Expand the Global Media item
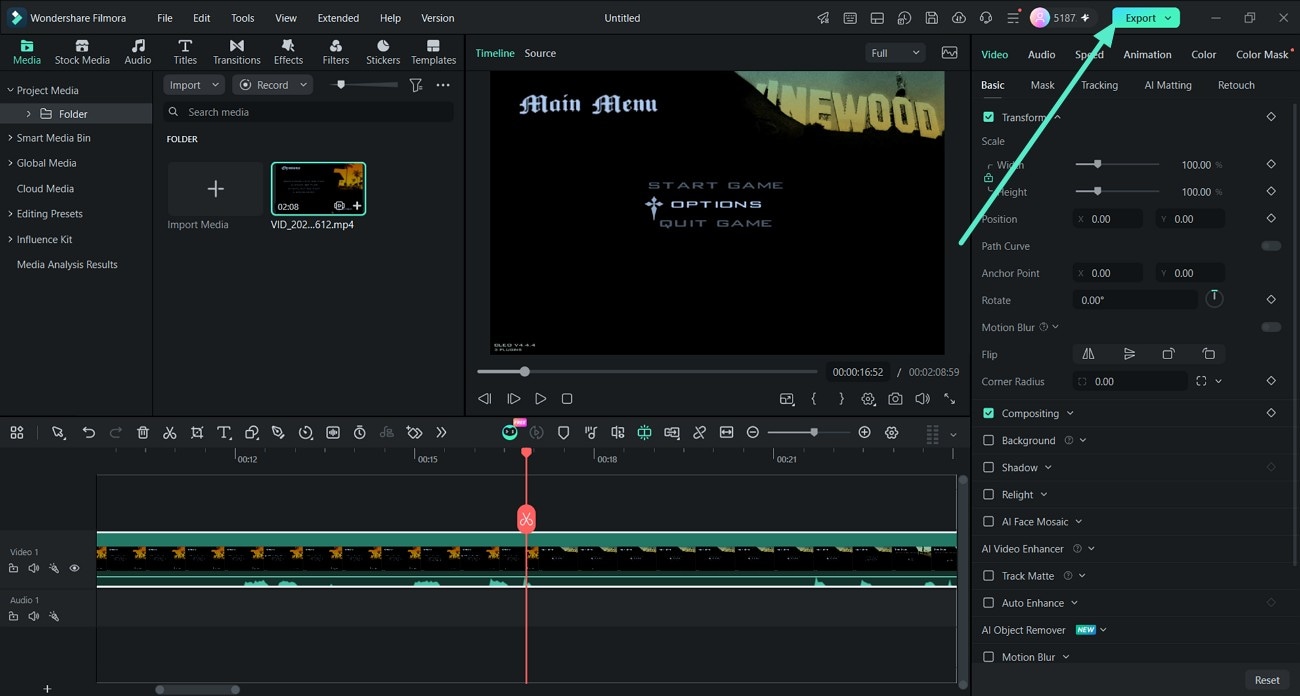 click(x=10, y=163)
